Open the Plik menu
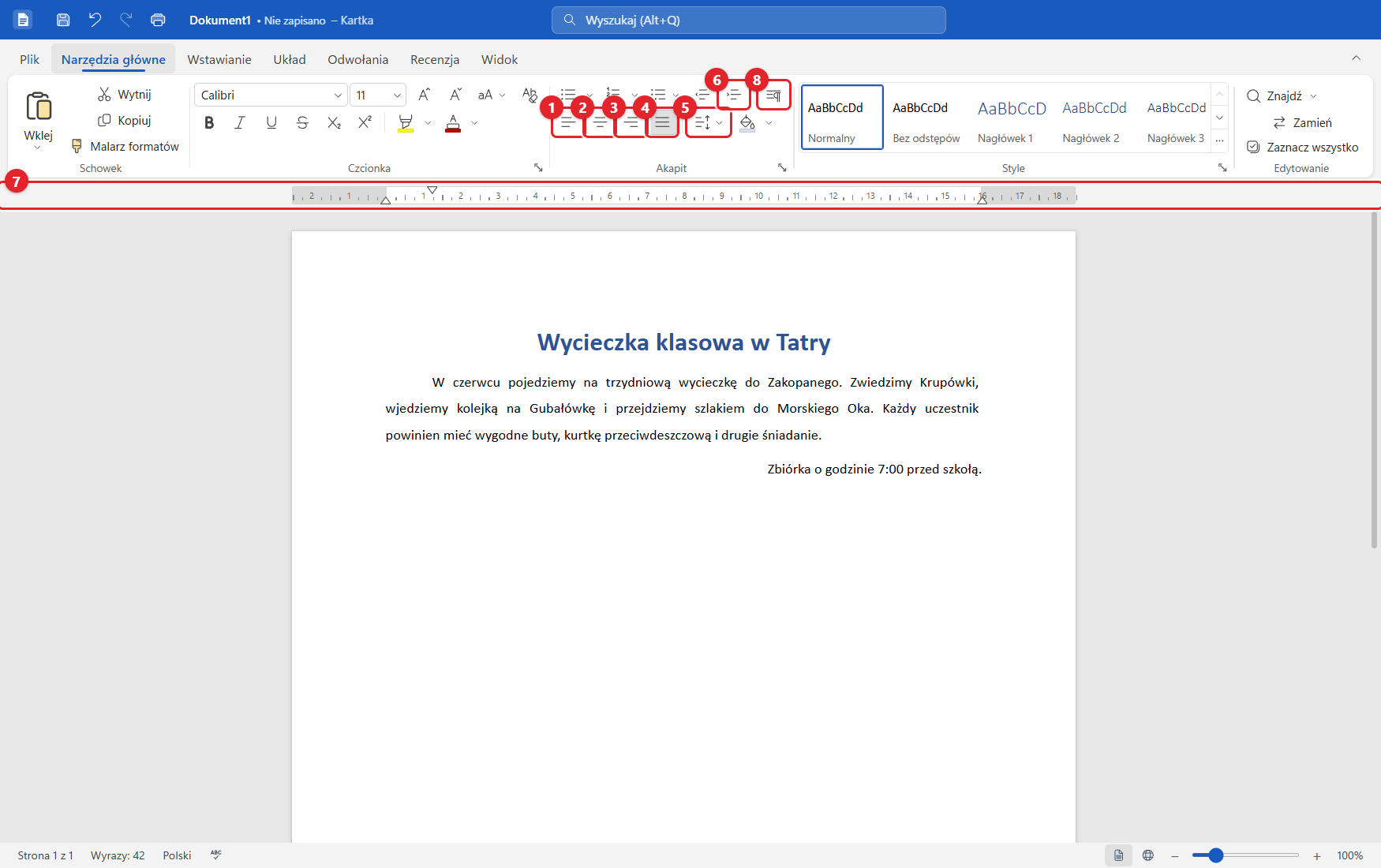 pos(30,59)
